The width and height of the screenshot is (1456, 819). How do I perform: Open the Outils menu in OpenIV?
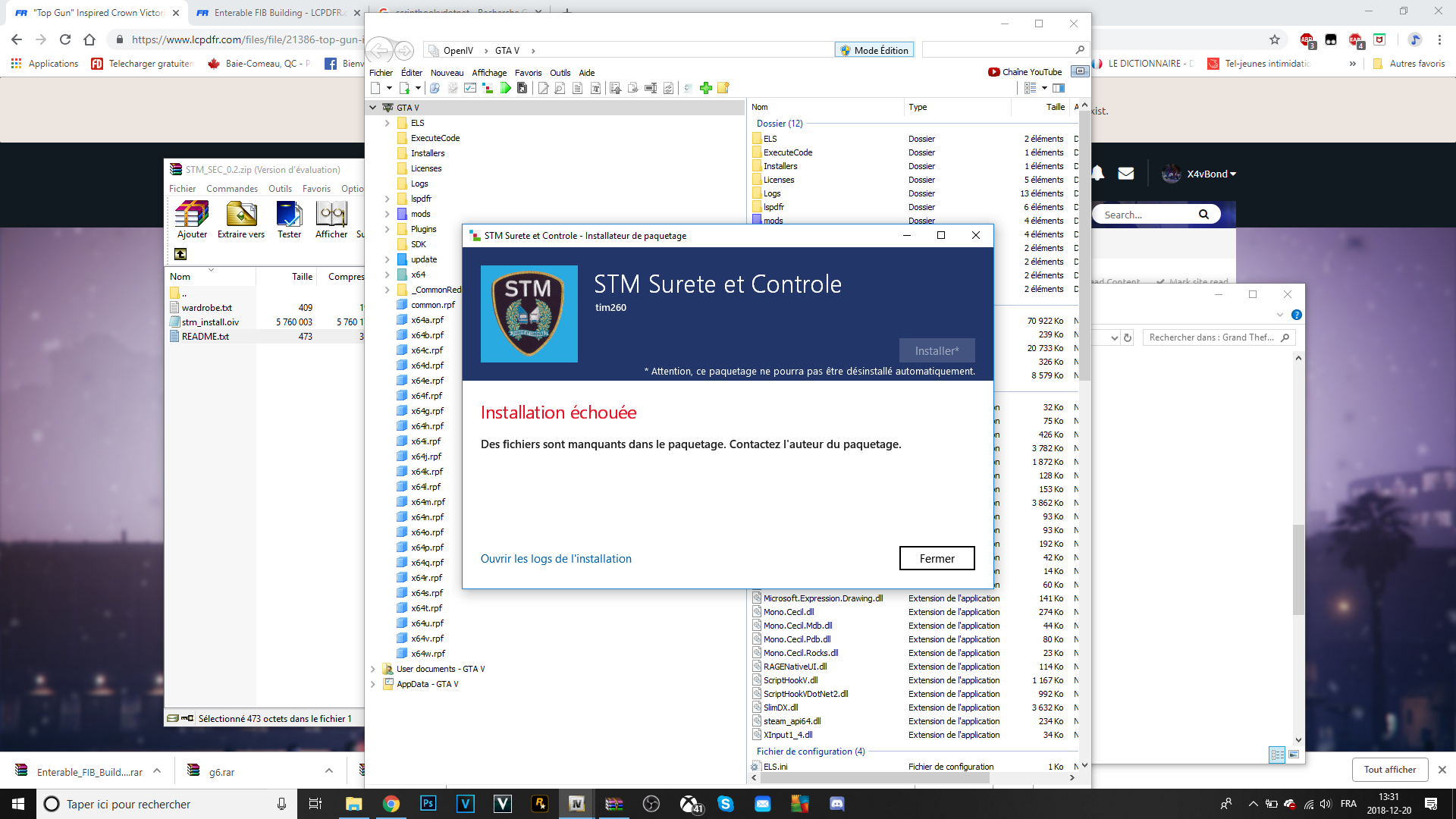[x=560, y=73]
